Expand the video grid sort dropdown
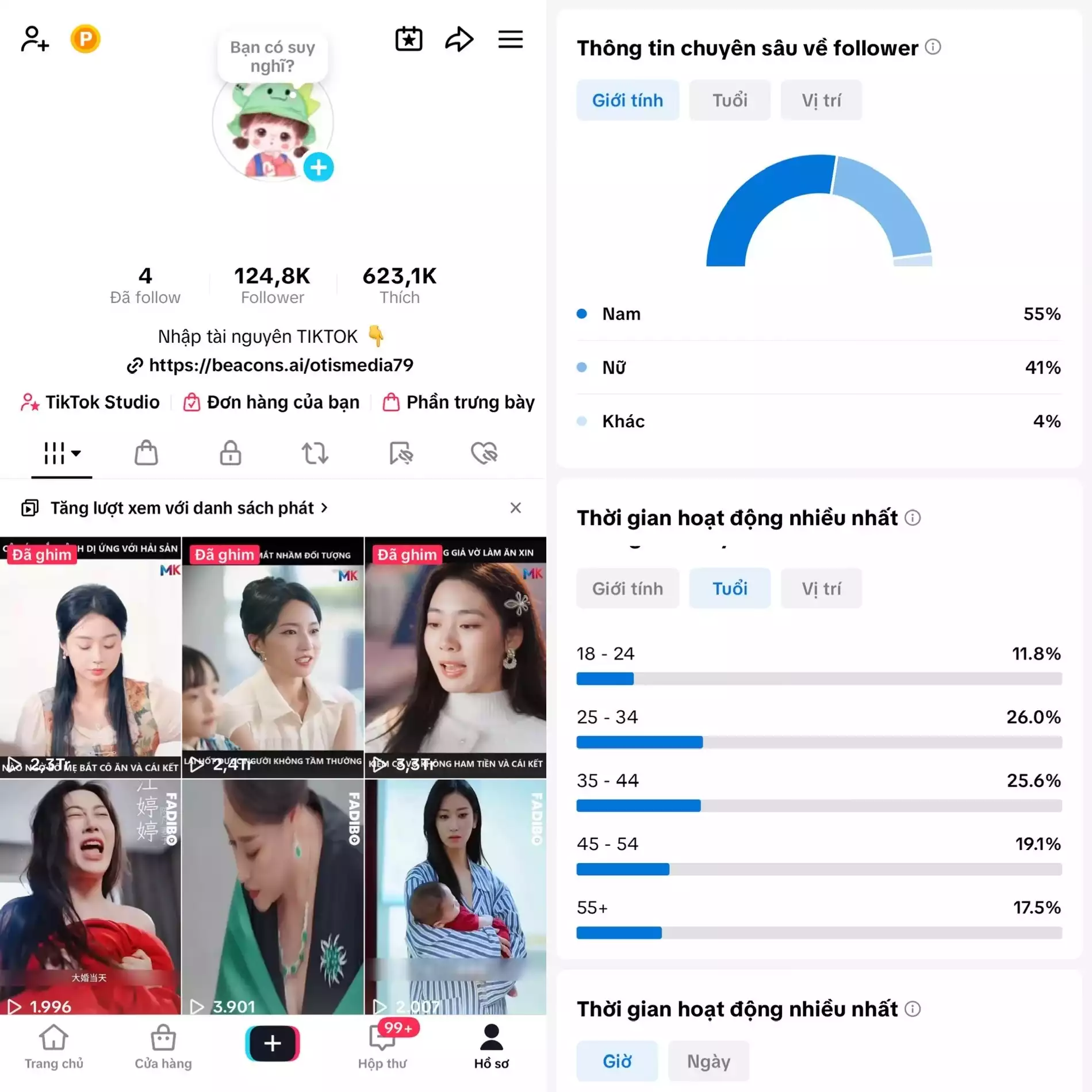 (x=62, y=453)
